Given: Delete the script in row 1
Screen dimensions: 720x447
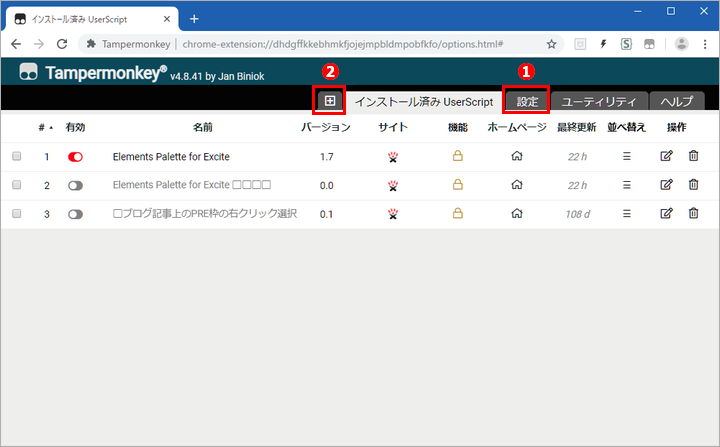Looking at the screenshot, I should [693, 156].
